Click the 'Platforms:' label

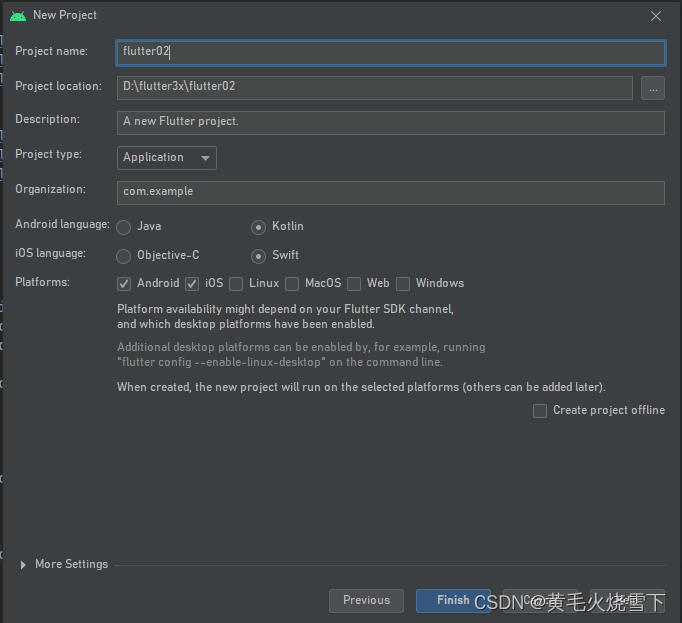tap(42, 282)
